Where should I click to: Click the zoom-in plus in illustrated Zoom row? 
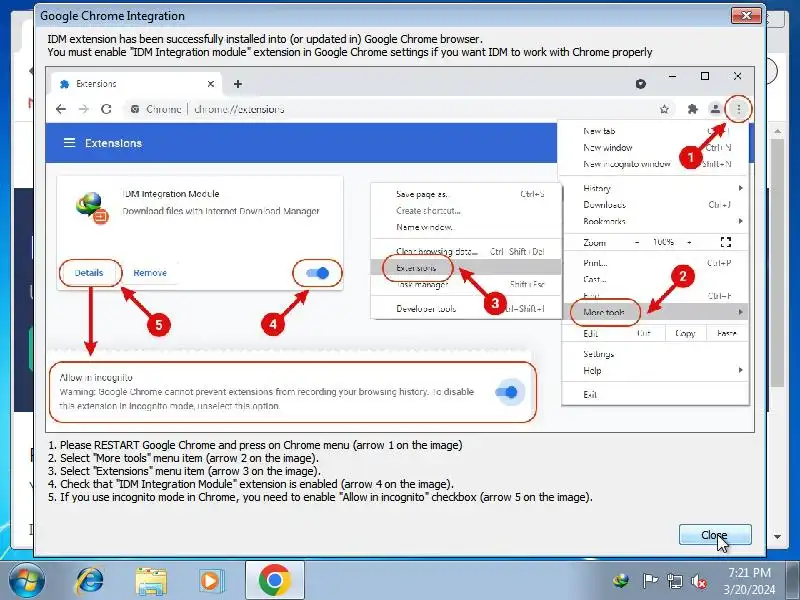(689, 242)
